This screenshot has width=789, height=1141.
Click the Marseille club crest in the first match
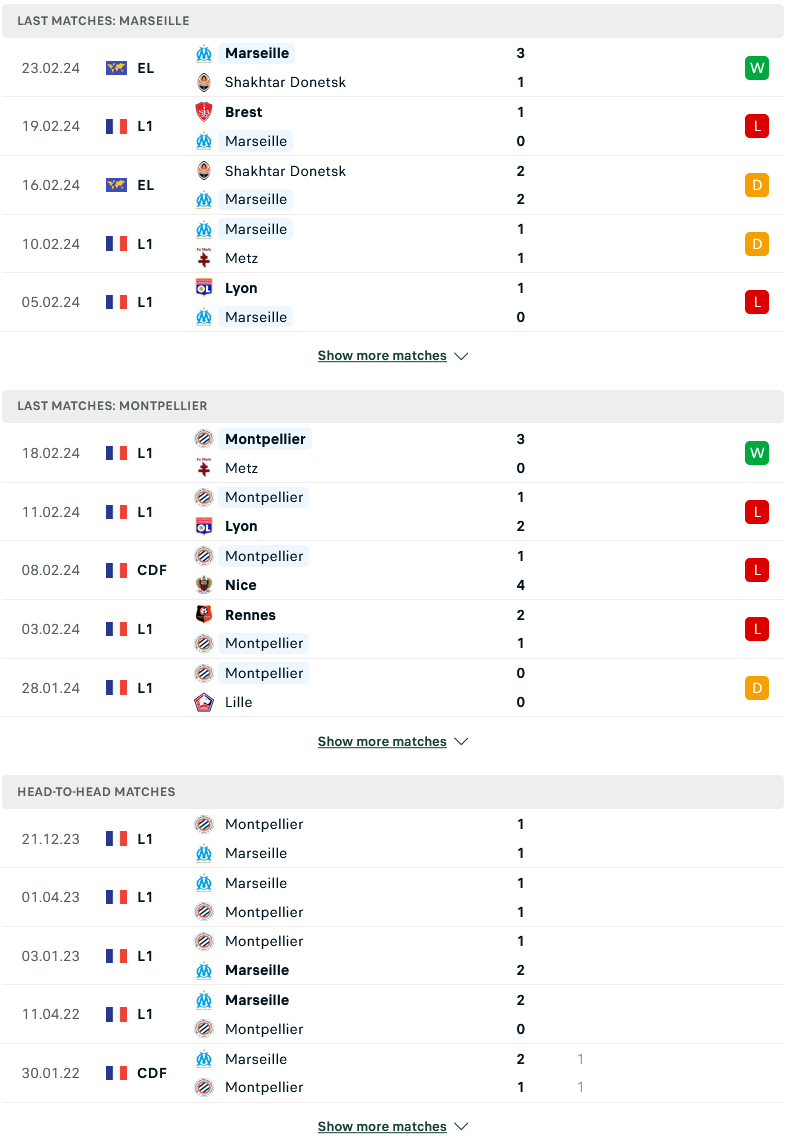pos(206,53)
